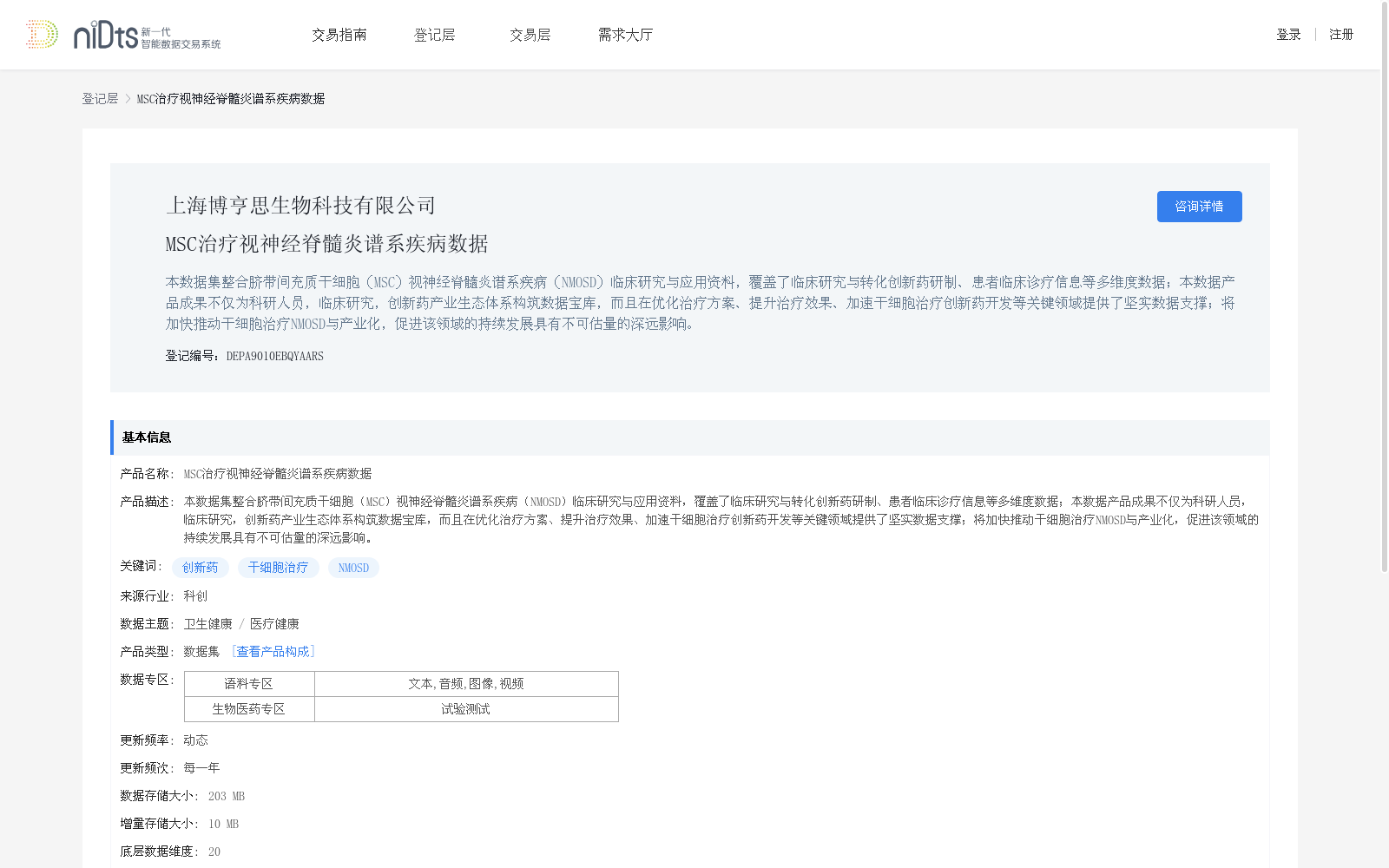The image size is (1389, 868).
Task: Click the 咨询详情 button
Action: click(1199, 207)
